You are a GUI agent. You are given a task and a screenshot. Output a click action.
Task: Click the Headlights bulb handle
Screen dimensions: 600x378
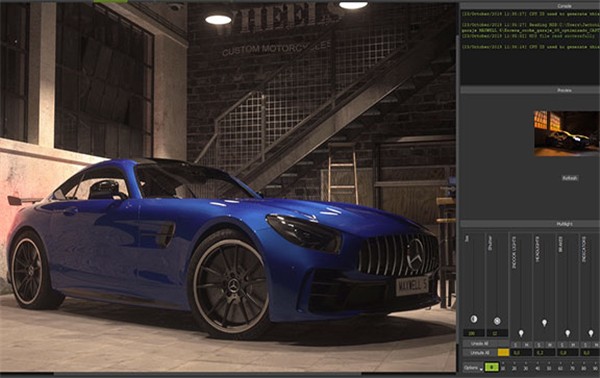click(x=544, y=323)
